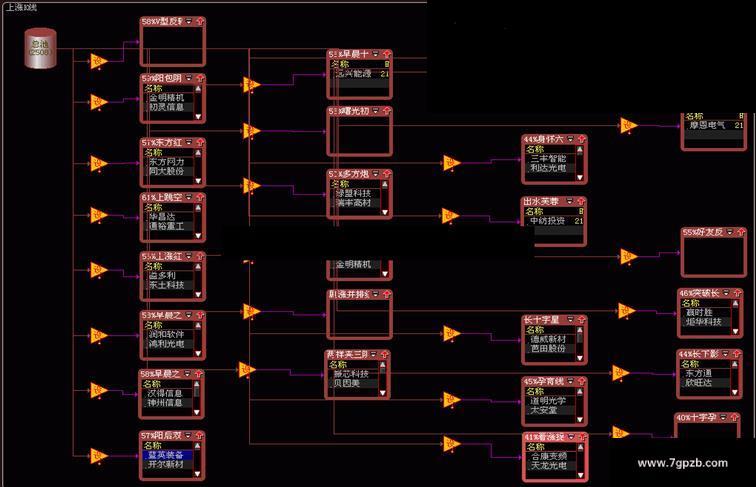This screenshot has width=756, height=487.
Task: Select highlighted 蓝英装备 row in 57%阳后双 list
Action: (x=167, y=455)
